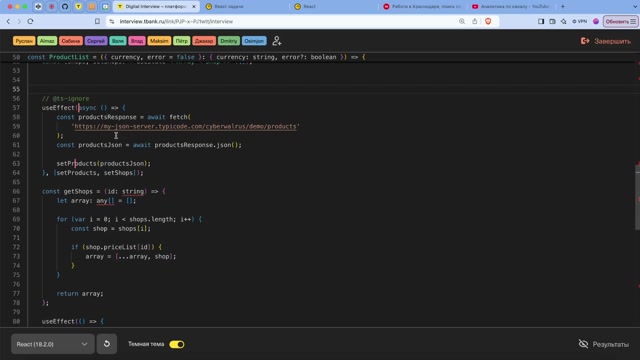Select the Джахар participant tag

(204, 41)
